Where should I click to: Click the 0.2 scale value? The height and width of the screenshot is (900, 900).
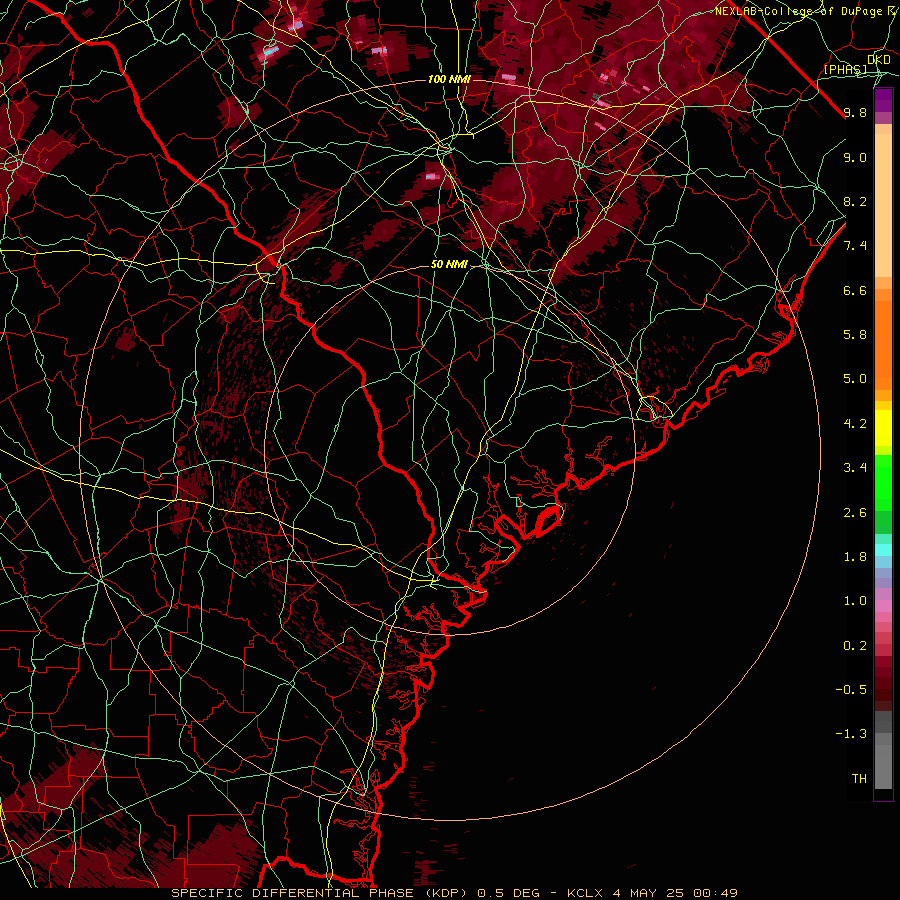tap(855, 646)
